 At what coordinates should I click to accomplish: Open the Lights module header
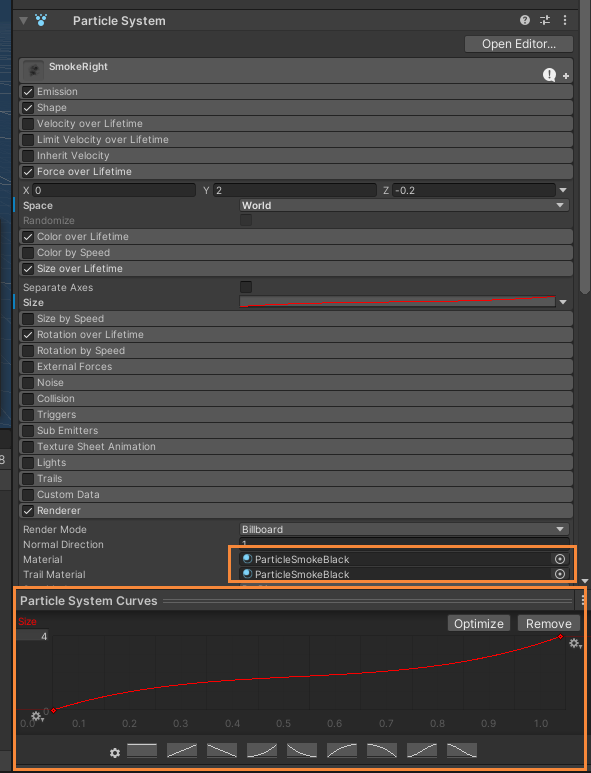tap(296, 462)
